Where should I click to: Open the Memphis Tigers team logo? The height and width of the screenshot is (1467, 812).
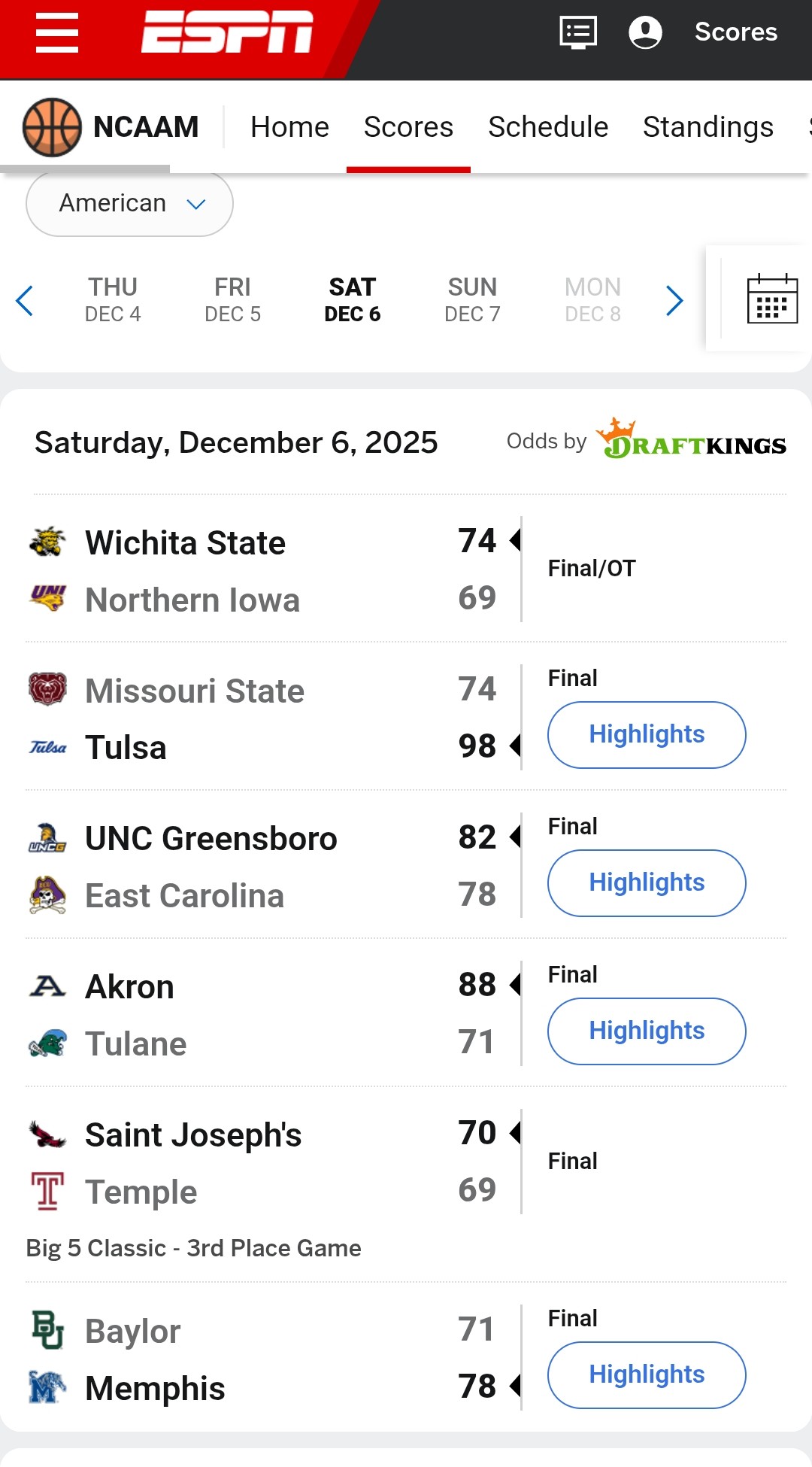47,1387
